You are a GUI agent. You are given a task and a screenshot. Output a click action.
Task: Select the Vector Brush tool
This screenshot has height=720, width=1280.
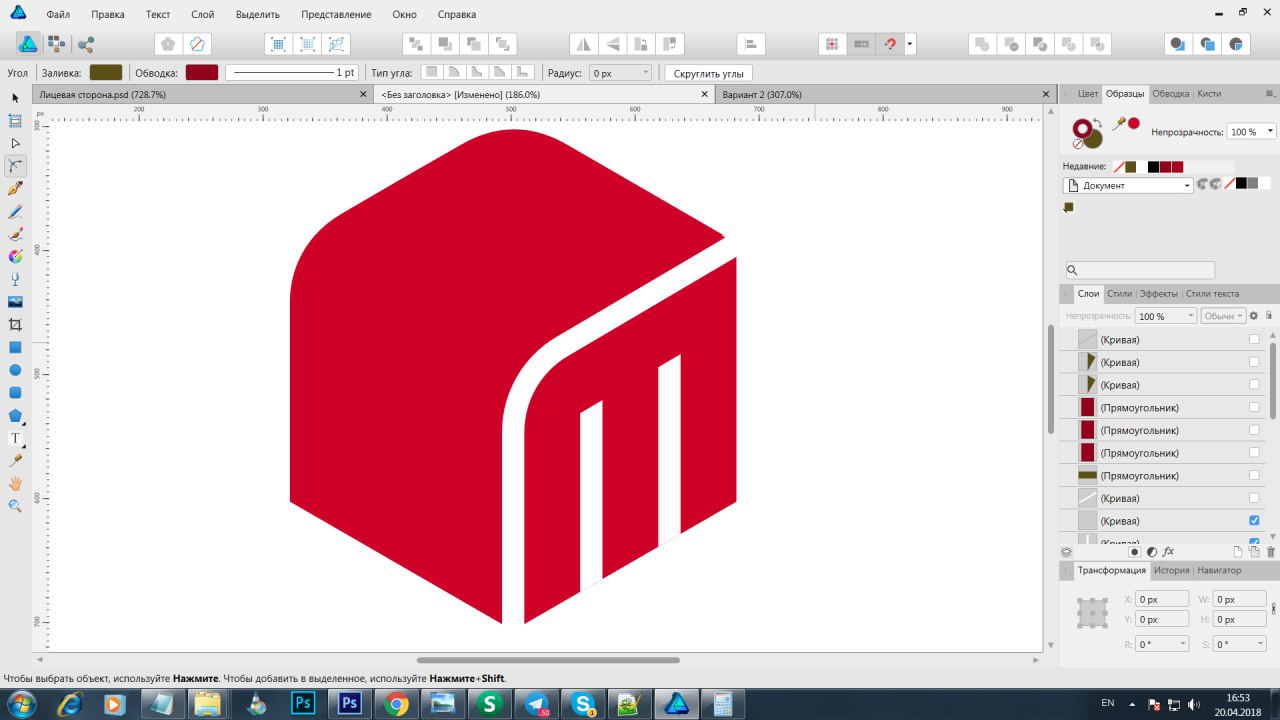click(15, 234)
